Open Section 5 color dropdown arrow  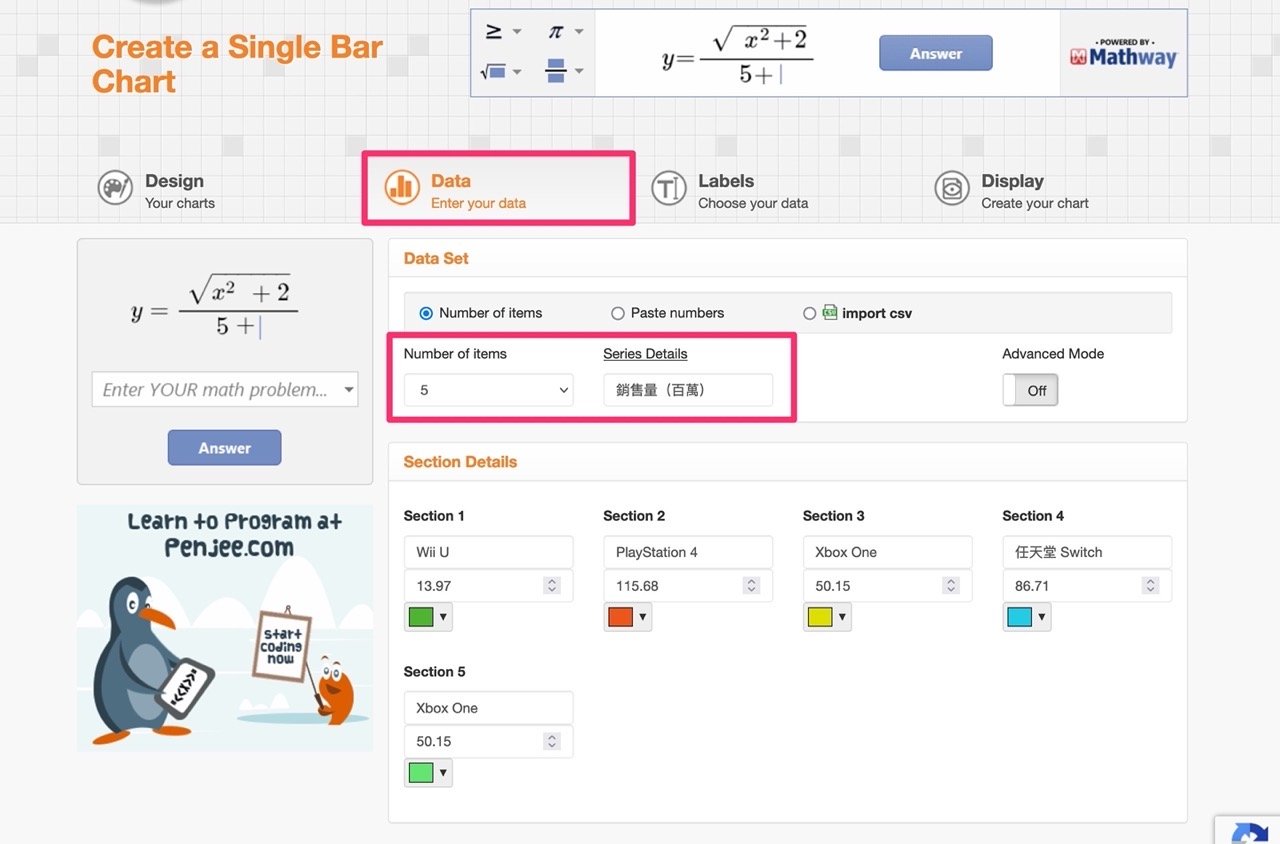(x=443, y=773)
